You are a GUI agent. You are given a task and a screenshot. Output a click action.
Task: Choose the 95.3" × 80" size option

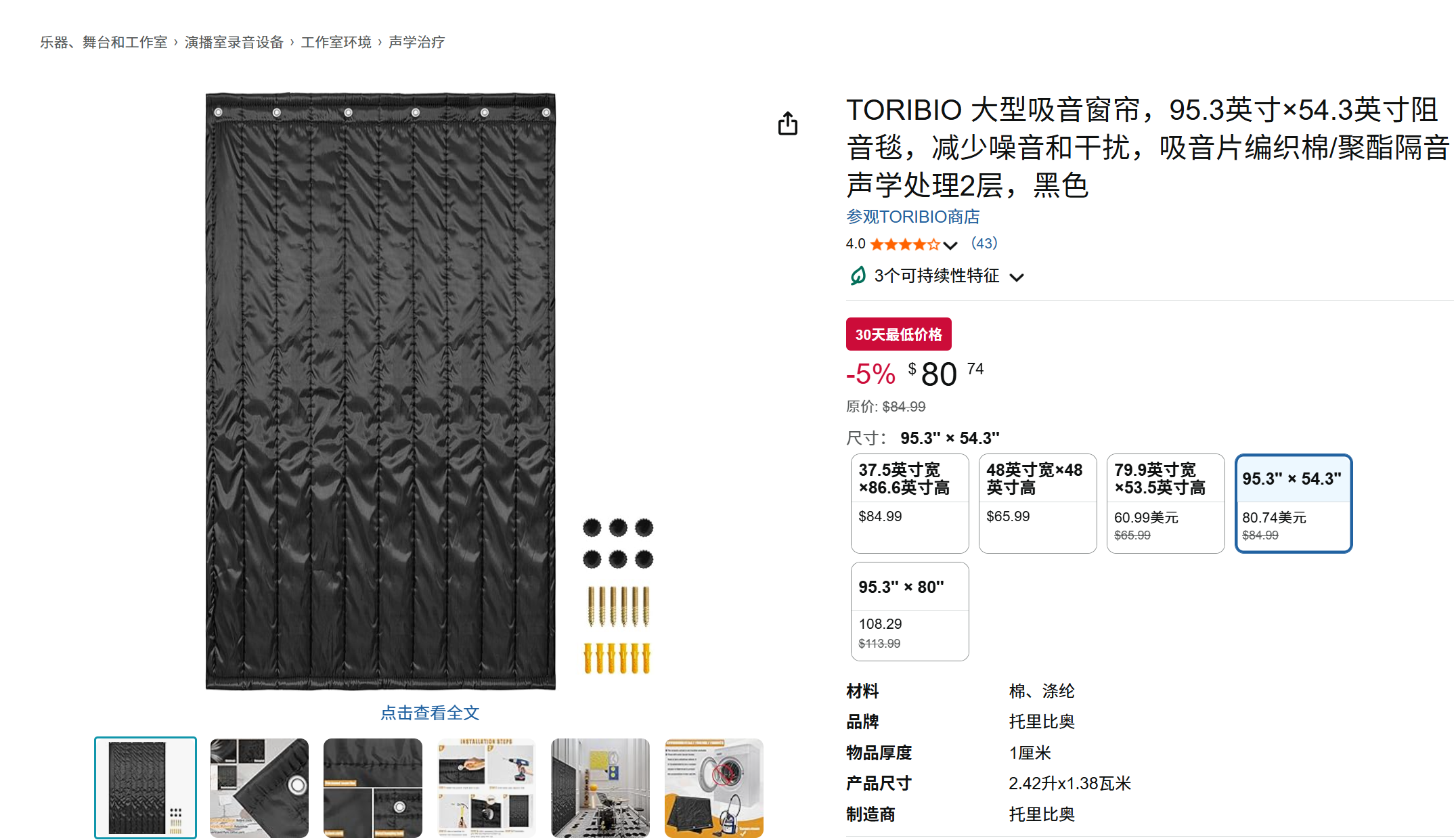[910, 612]
